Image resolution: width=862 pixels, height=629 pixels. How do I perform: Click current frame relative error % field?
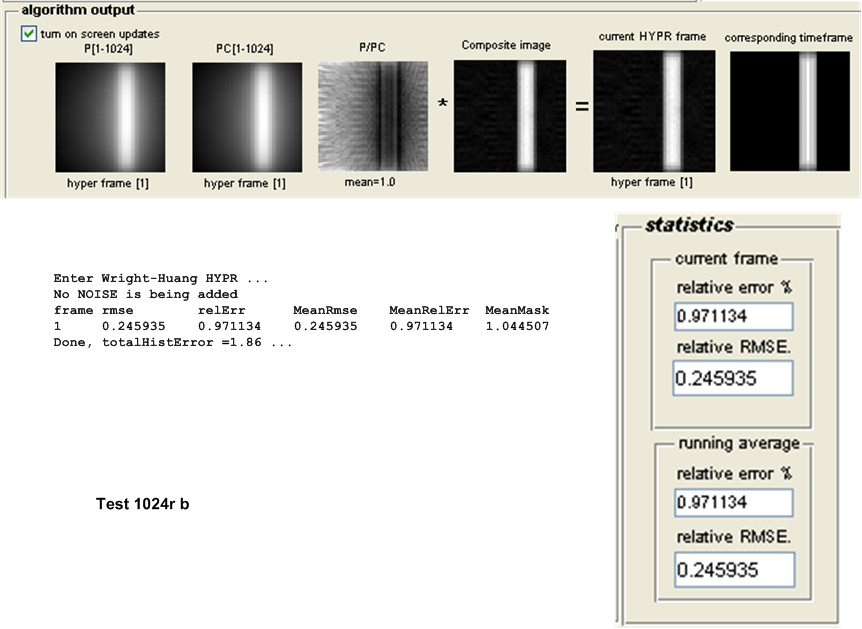[733, 317]
